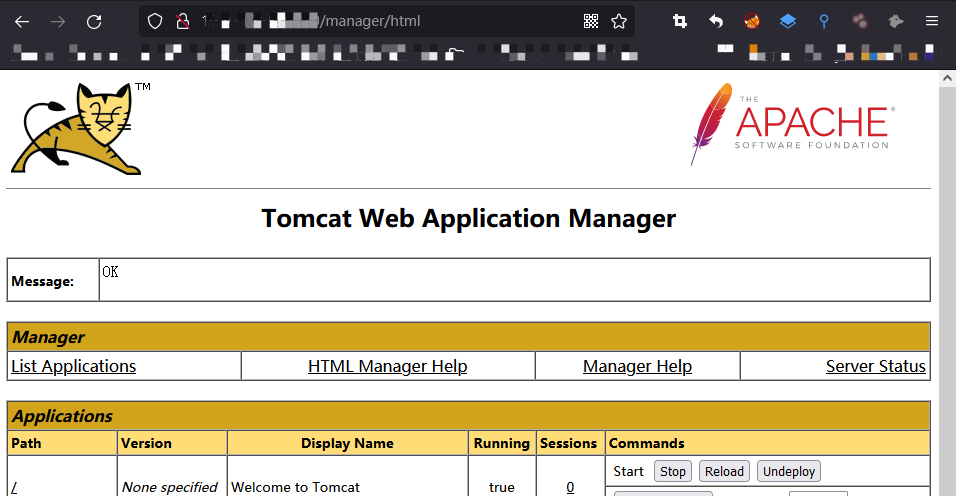Click the Display Name column header
The image size is (956, 496).
(348, 444)
